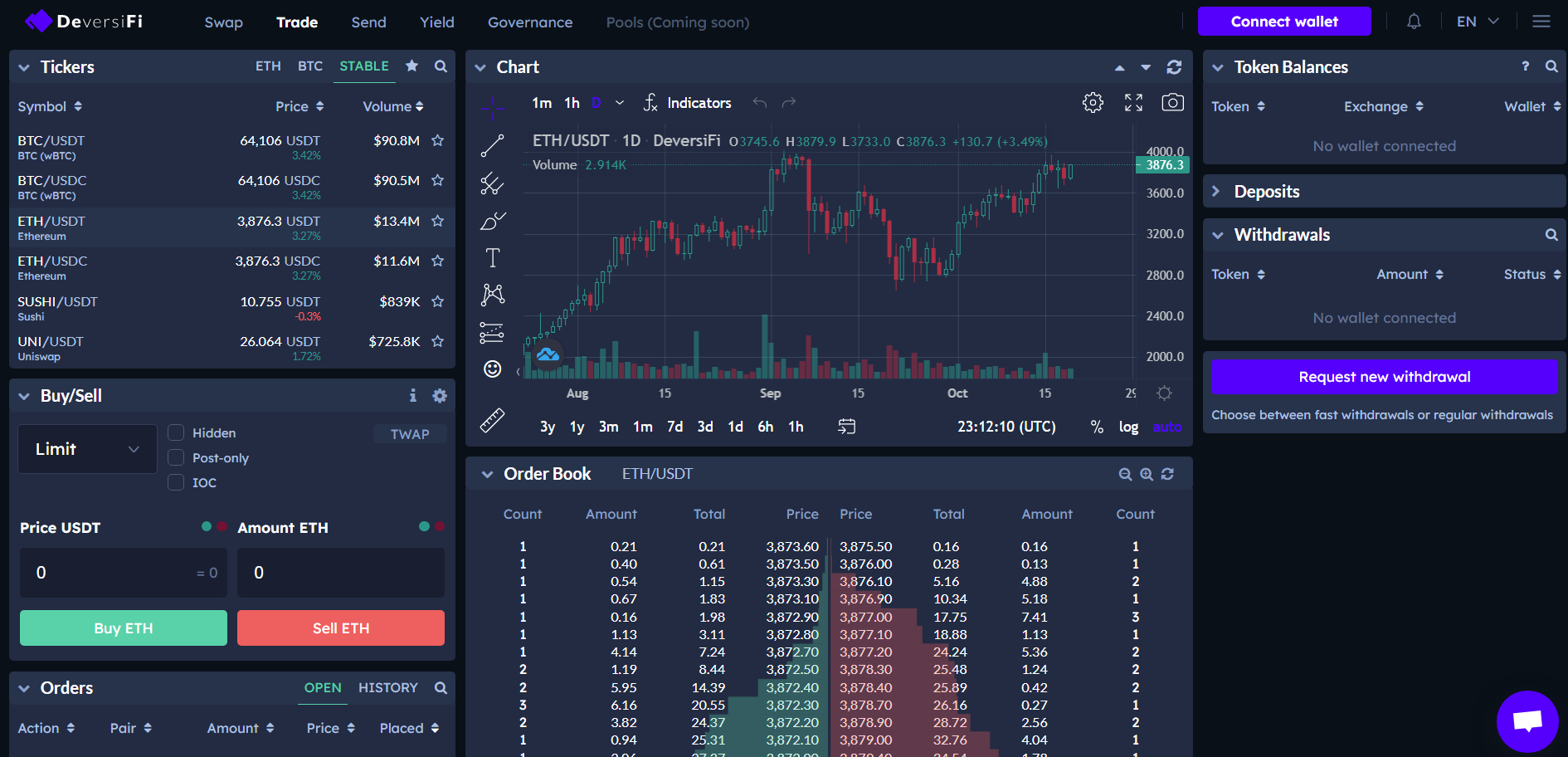This screenshot has width=1568, height=757.
Task: Open chart Indicators menu
Action: point(687,103)
